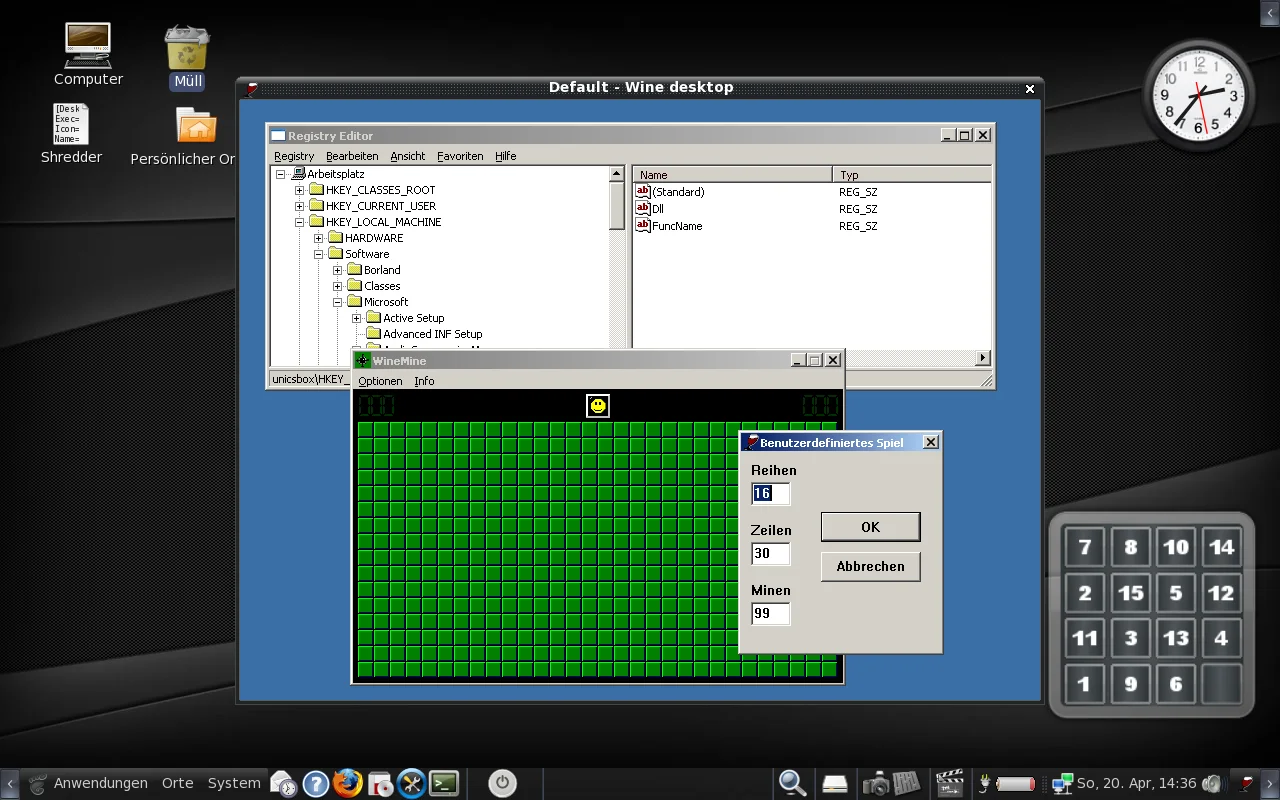Select the FuncName registry value

677,226
